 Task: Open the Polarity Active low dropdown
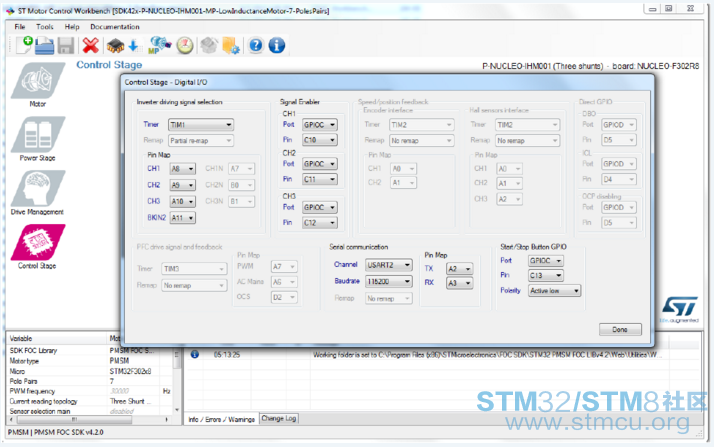pos(554,290)
